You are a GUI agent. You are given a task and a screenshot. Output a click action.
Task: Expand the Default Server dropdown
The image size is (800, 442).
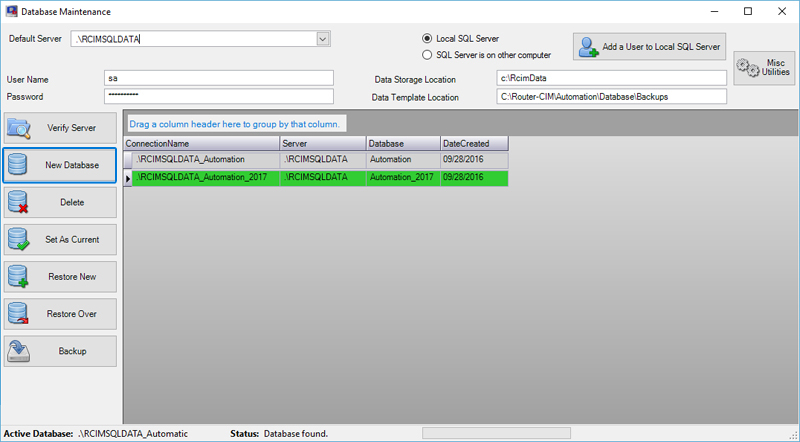(x=323, y=39)
